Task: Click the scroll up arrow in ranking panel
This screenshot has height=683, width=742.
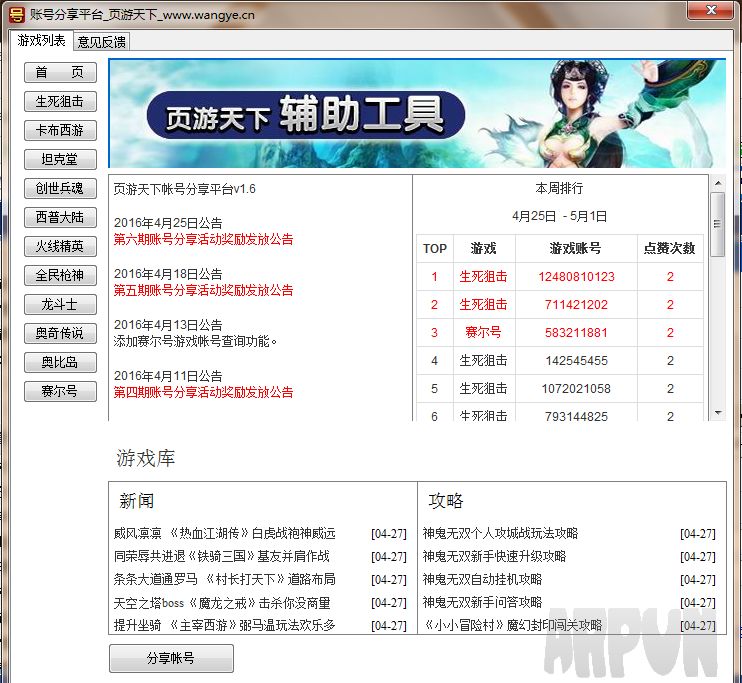Action: coord(718,183)
